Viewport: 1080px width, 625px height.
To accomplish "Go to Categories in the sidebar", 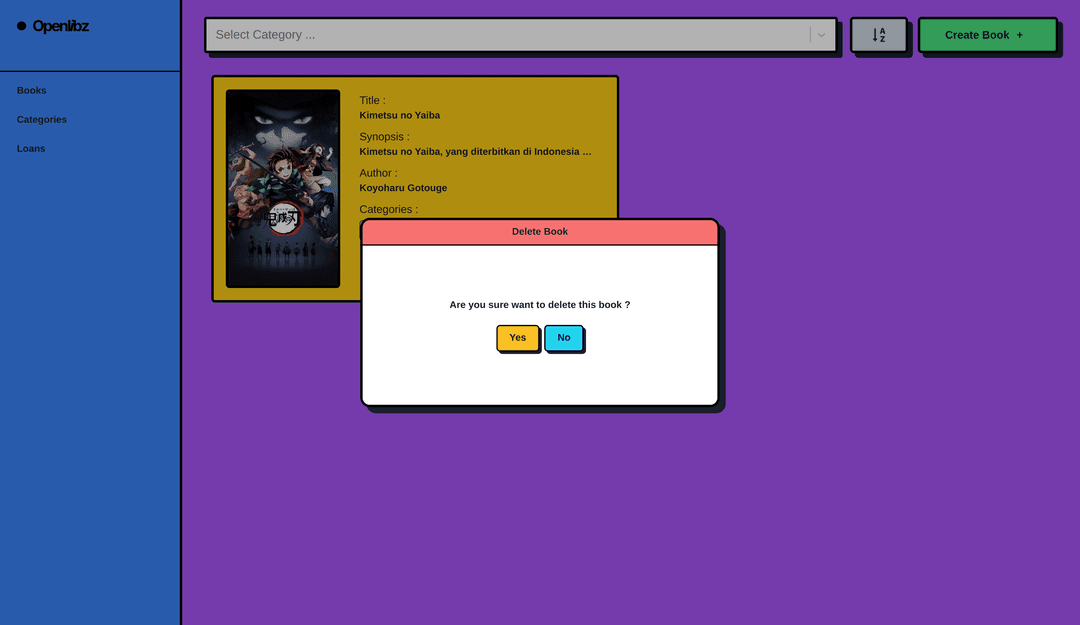I will tap(42, 119).
